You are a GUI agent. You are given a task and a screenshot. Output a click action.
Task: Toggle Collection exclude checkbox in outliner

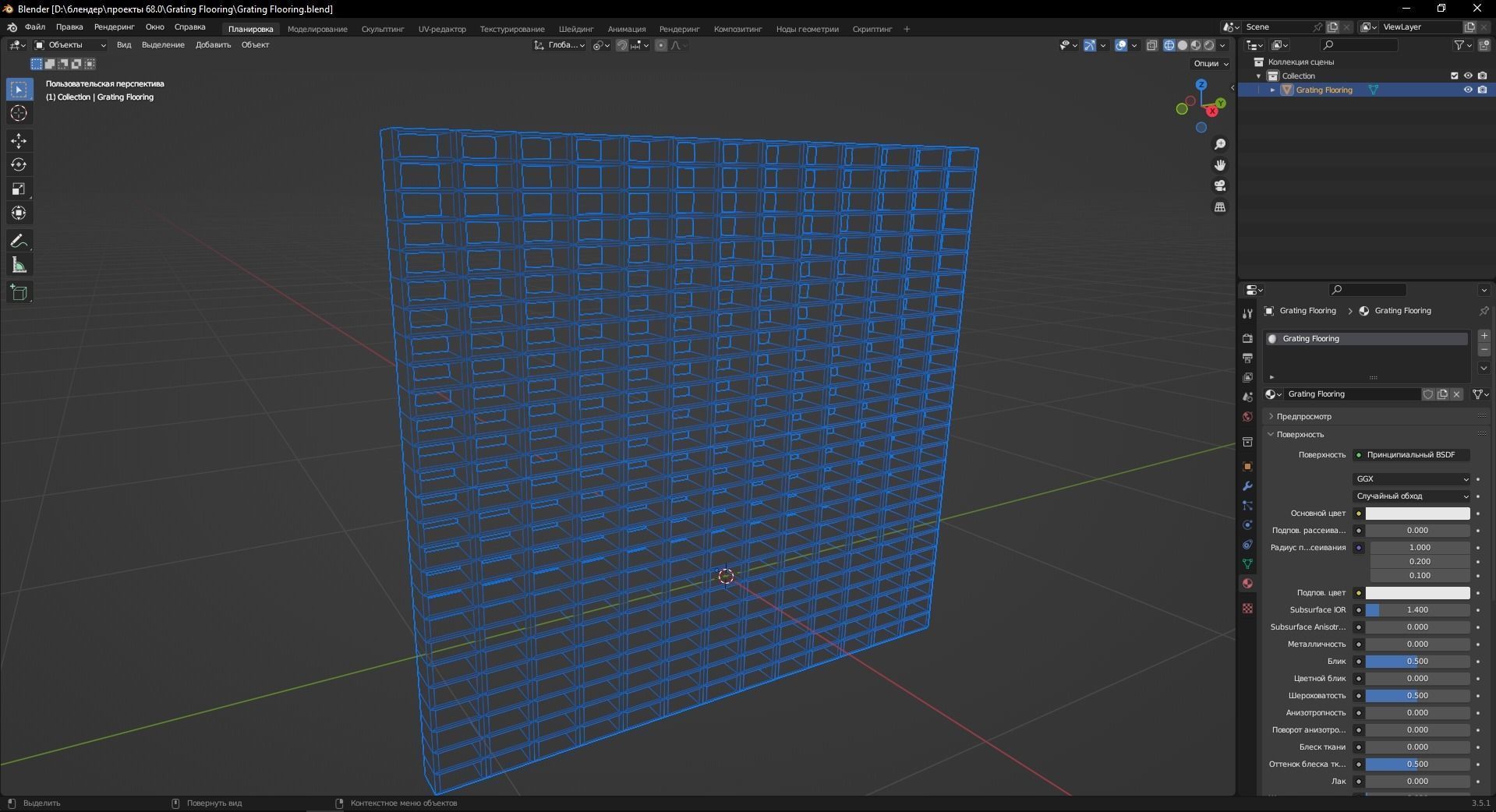point(1454,76)
